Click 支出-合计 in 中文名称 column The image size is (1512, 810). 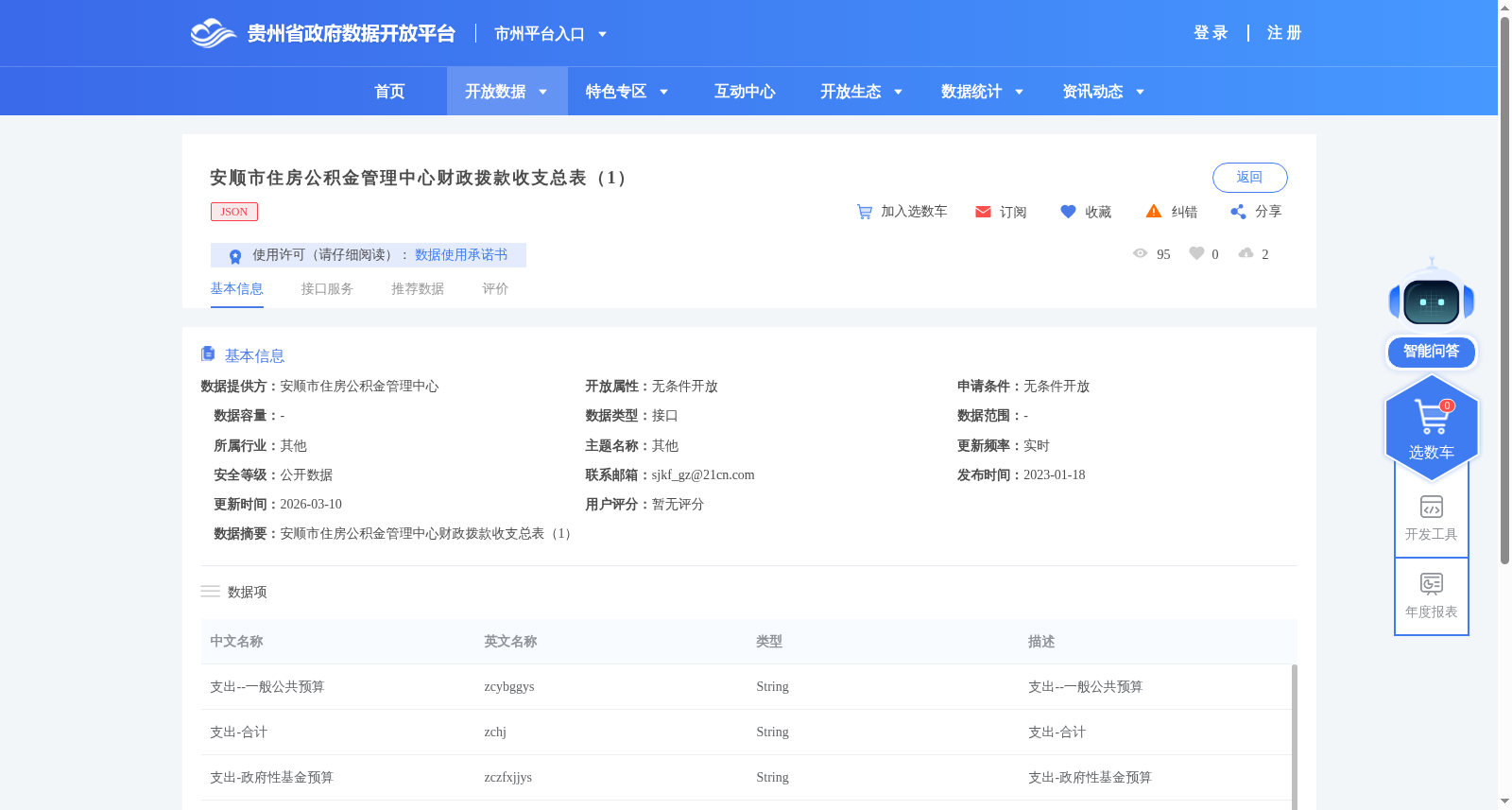[238, 732]
